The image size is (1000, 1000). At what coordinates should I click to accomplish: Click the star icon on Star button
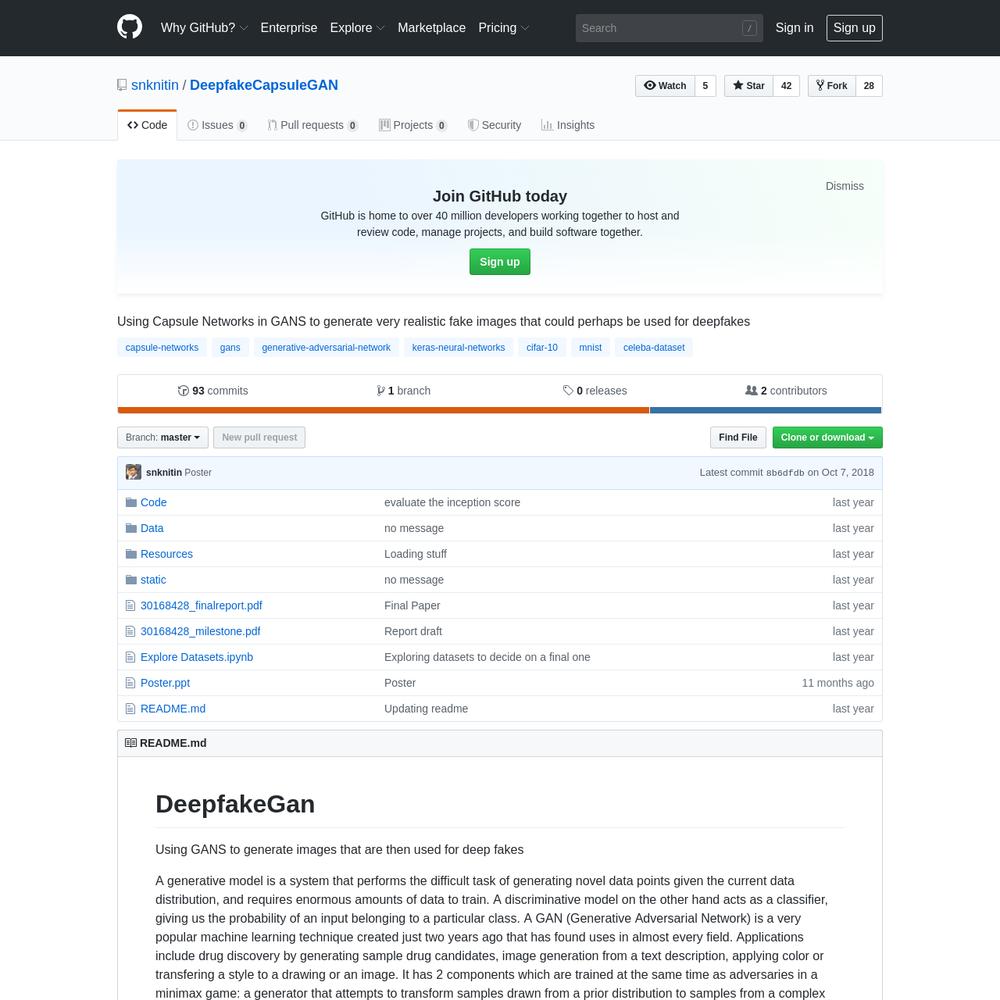tap(738, 85)
